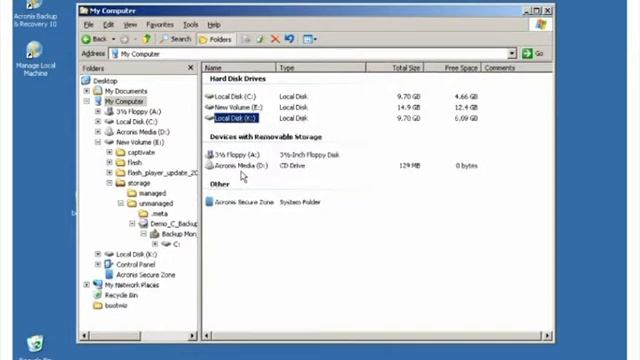Select Demo_C_Backup archive in tree

(x=173, y=224)
